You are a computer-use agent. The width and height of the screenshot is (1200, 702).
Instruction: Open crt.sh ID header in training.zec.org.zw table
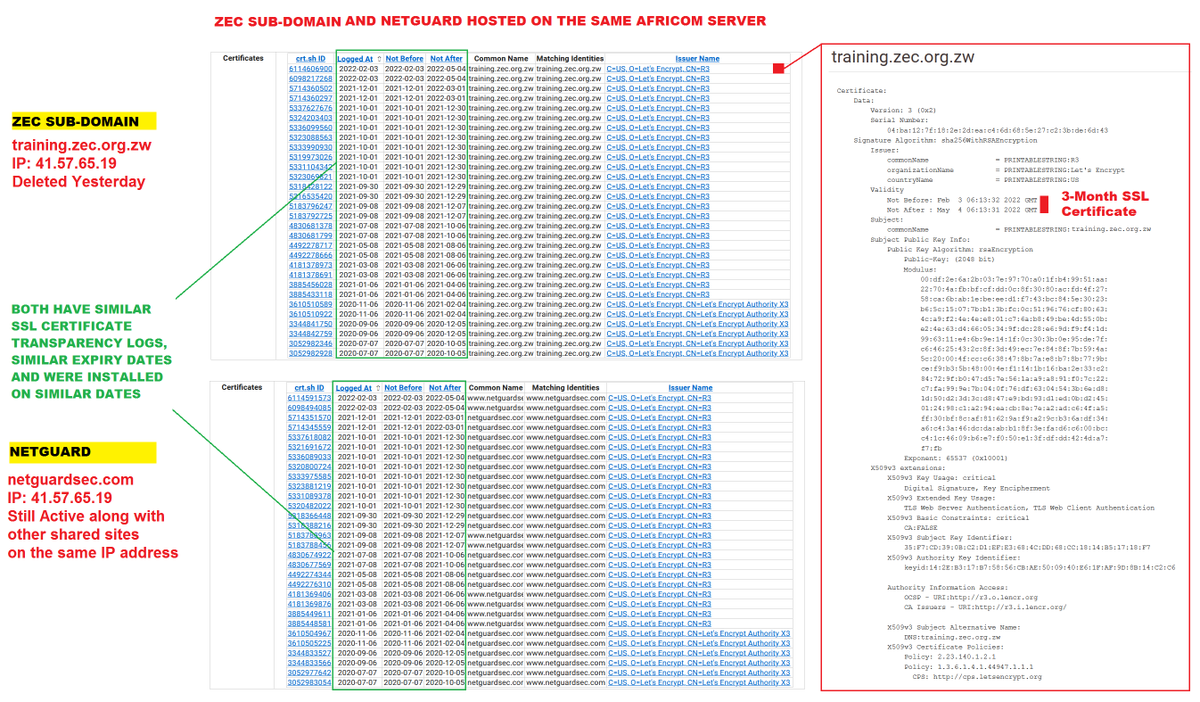(x=309, y=59)
